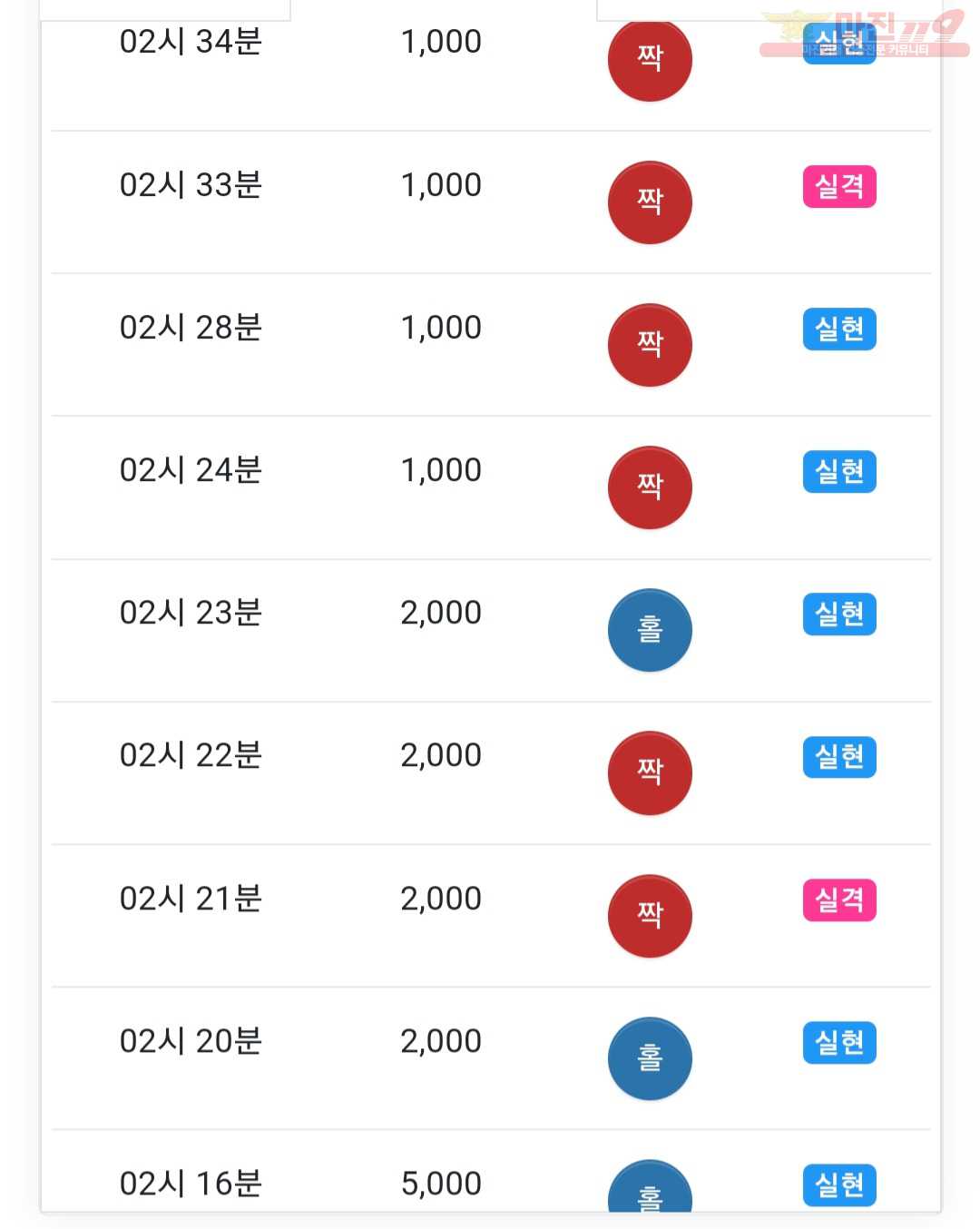Click the red 짝 circle for 02시 33분
This screenshot has height=1229, width=980.
pos(650,202)
